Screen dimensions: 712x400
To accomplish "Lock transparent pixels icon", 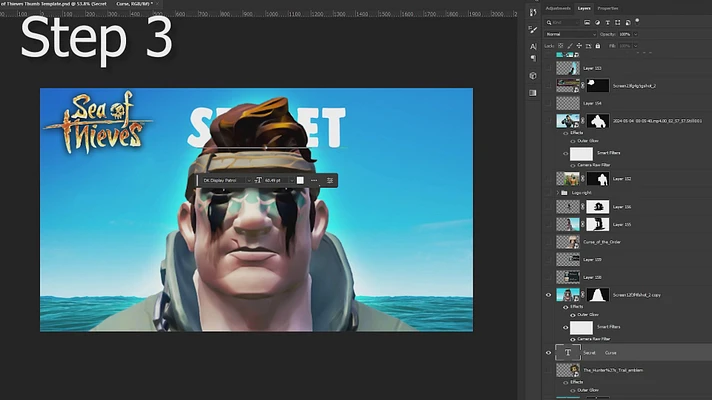I will click(561, 46).
